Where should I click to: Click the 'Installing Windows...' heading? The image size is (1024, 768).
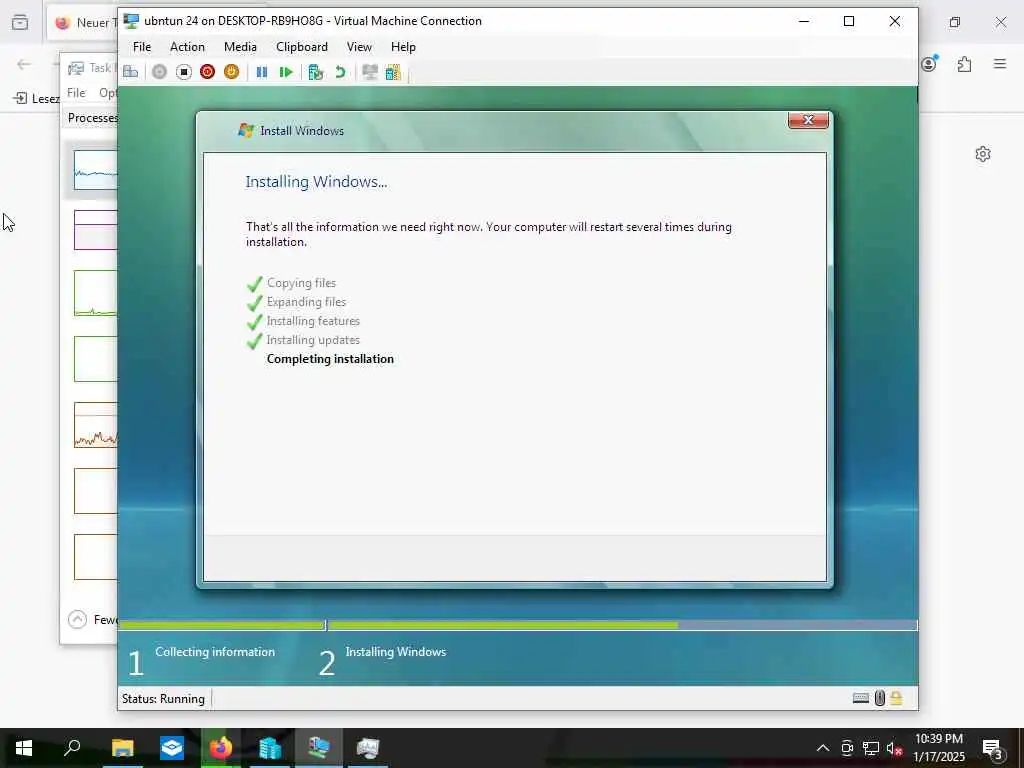tap(316, 182)
